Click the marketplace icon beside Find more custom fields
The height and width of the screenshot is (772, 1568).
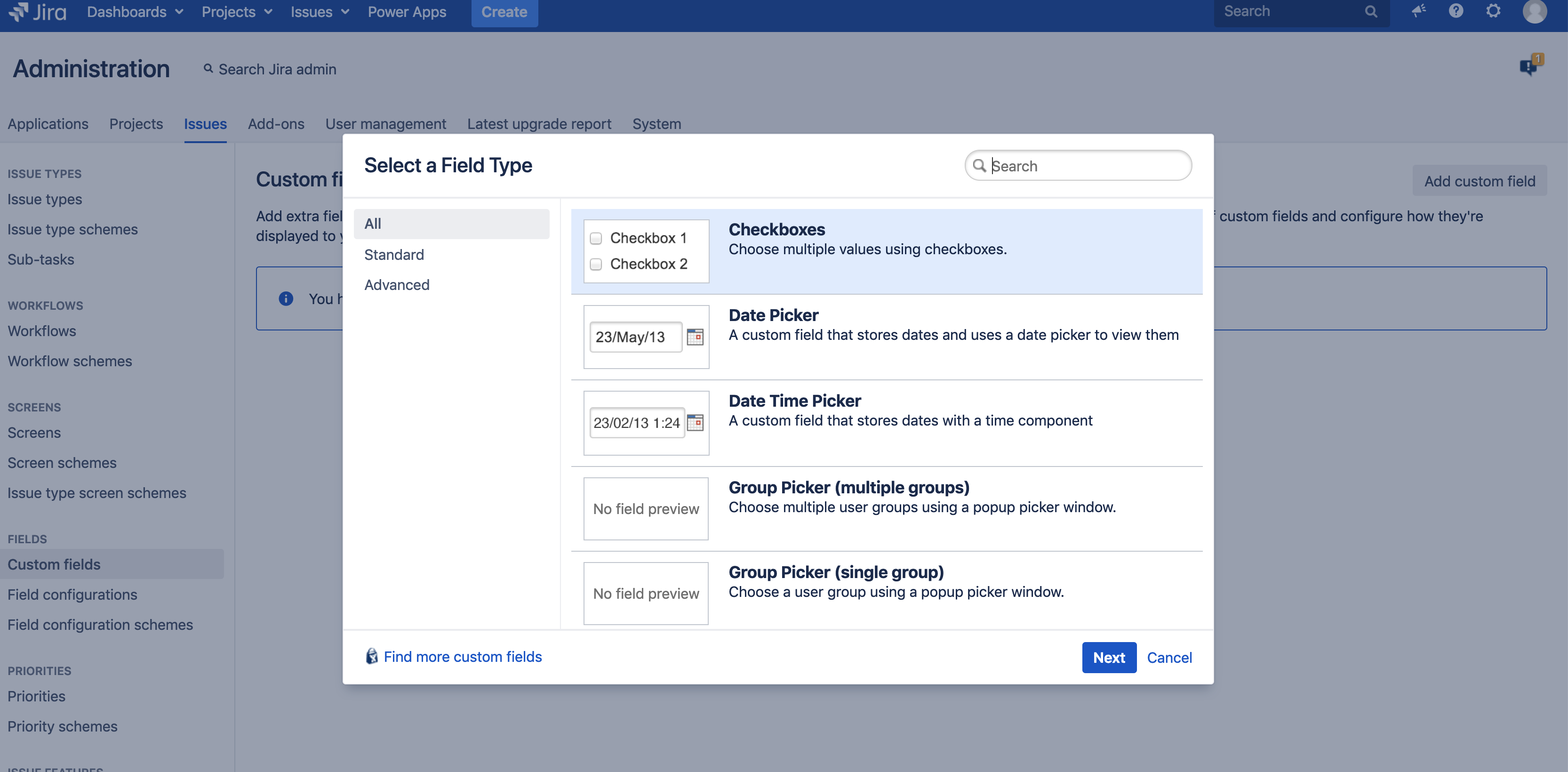(x=371, y=656)
